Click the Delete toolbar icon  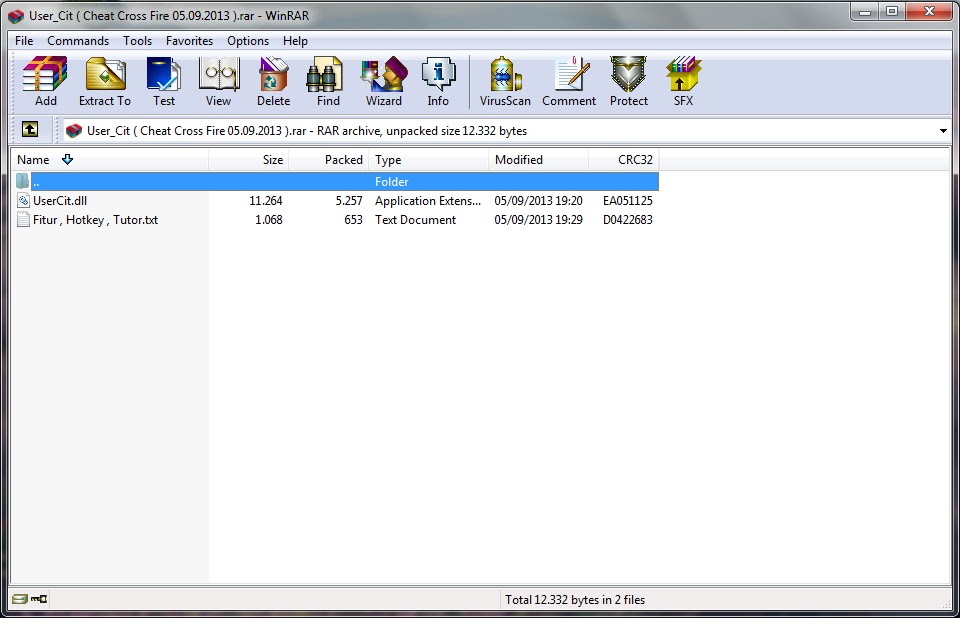pyautogui.click(x=273, y=81)
